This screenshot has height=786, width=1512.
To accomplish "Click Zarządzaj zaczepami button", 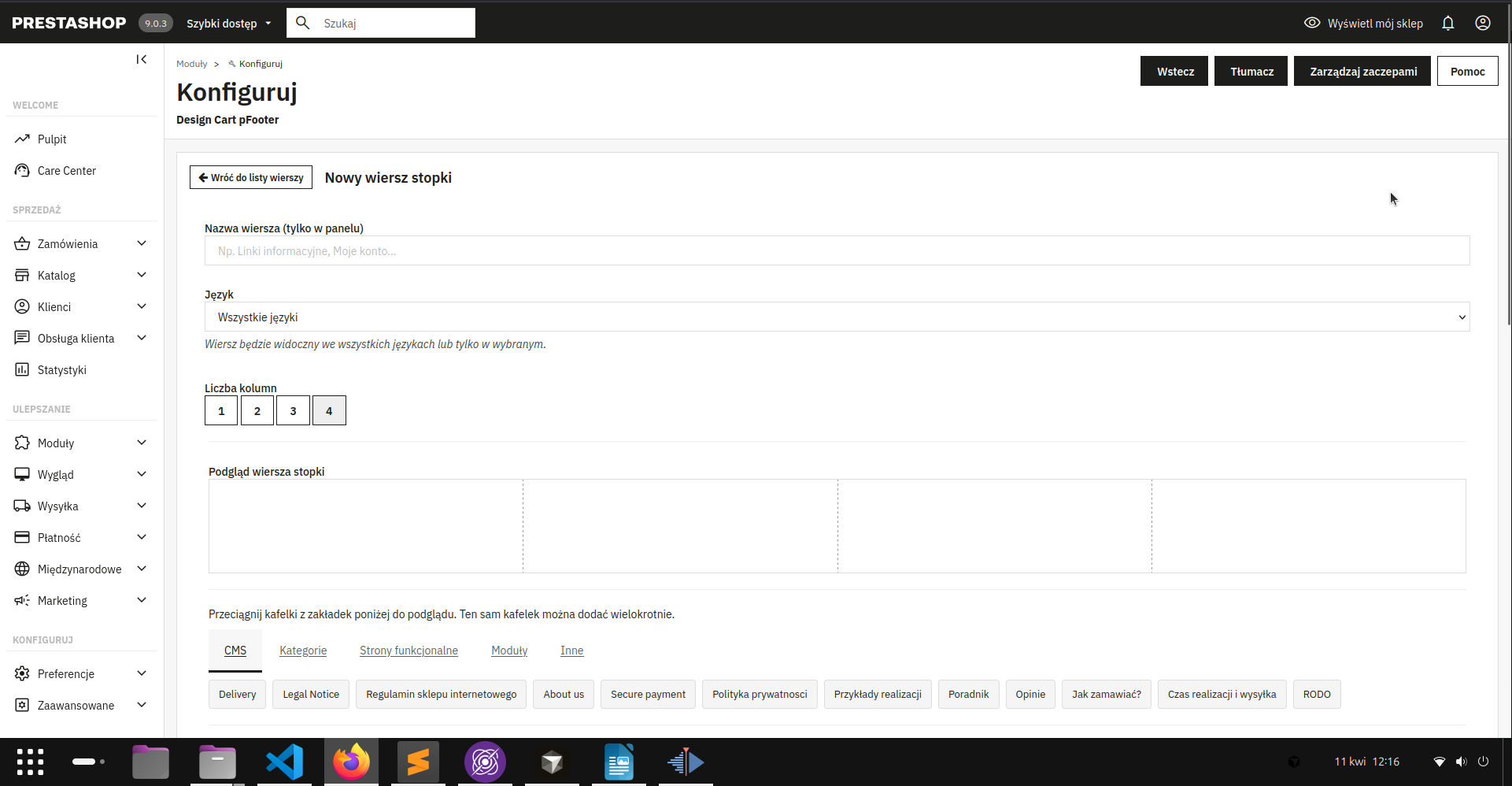I will coord(1362,71).
